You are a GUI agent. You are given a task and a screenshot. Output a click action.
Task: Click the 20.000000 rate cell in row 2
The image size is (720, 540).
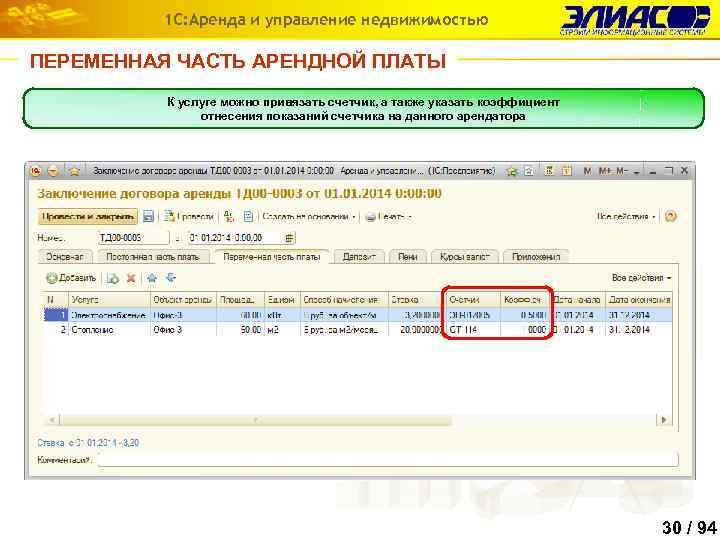click(x=415, y=330)
